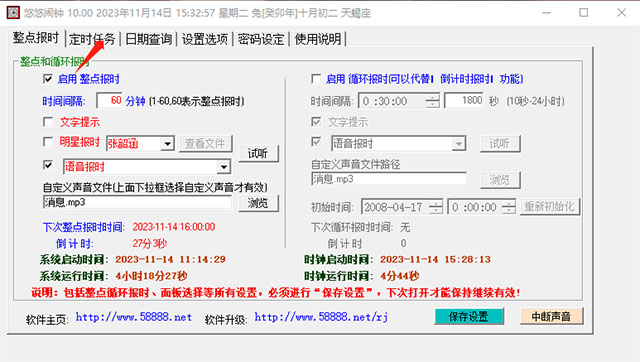Click system uptime 4小时18分27秒
The width and height of the screenshot is (640, 362).
[x=151, y=276]
